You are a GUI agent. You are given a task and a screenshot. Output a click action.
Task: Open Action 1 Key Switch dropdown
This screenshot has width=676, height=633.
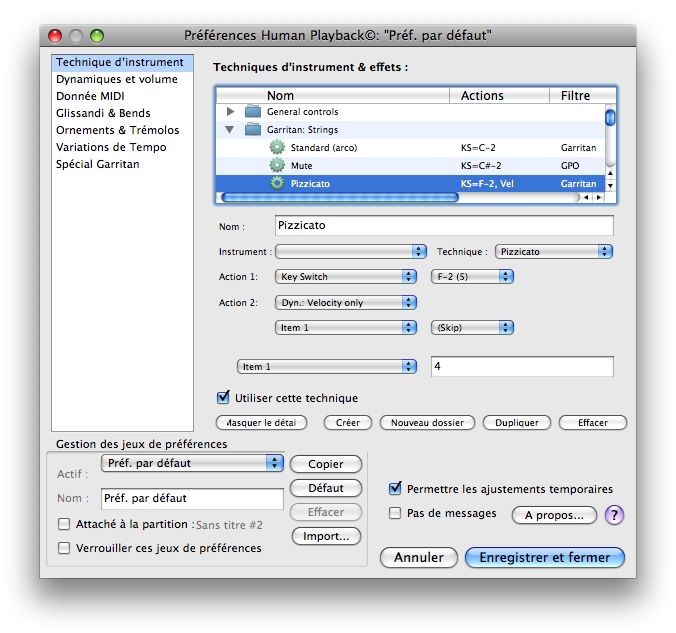[346, 277]
